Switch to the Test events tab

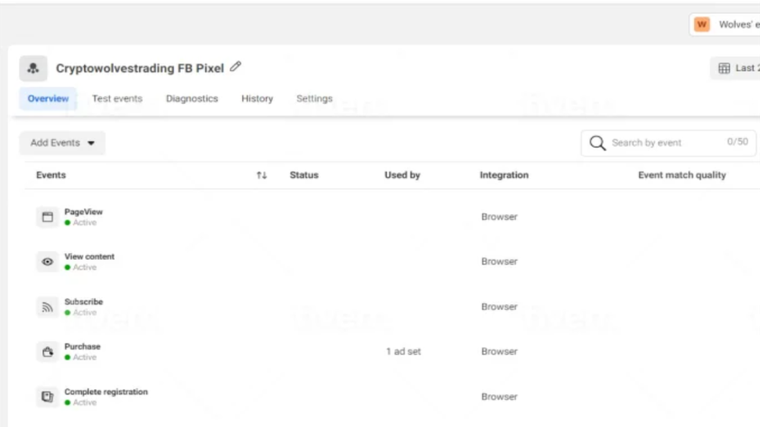[117, 99]
